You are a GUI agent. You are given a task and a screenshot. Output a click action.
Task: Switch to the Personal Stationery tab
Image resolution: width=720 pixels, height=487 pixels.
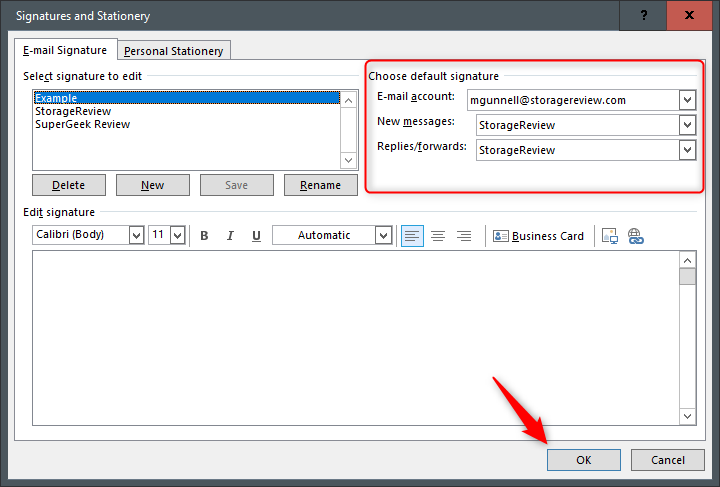[x=174, y=51]
